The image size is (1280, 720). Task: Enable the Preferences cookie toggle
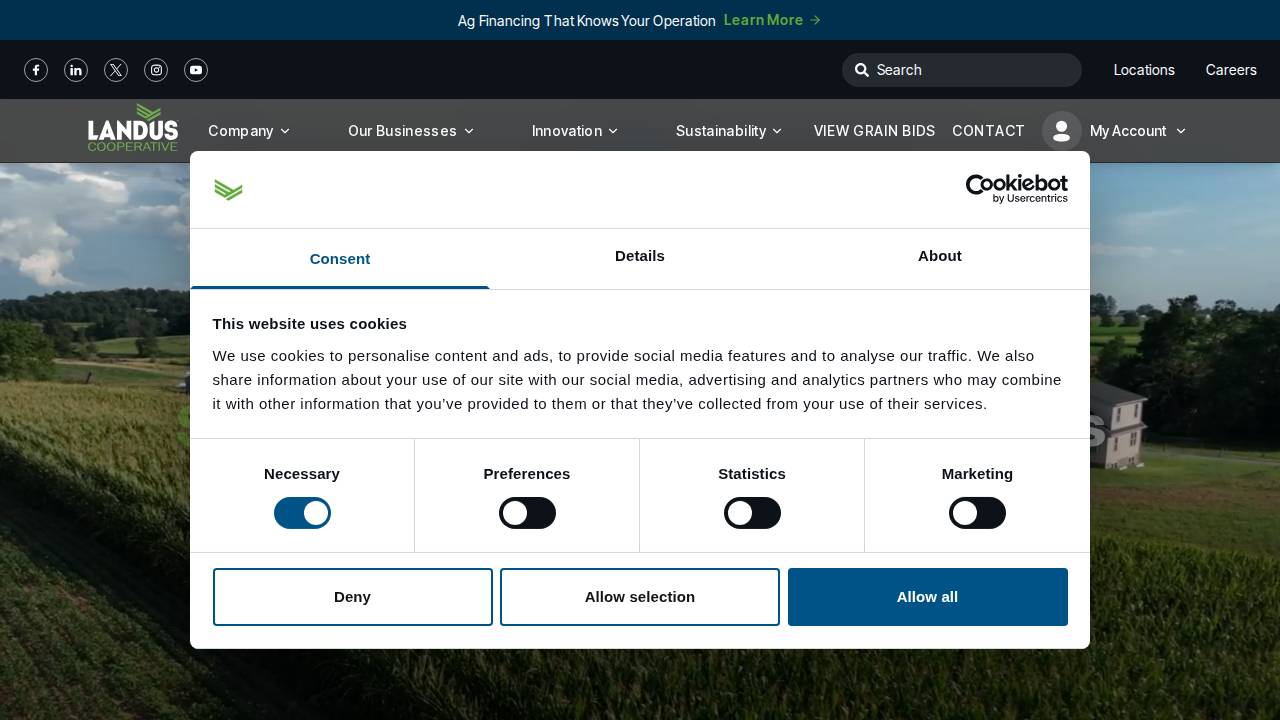[527, 513]
